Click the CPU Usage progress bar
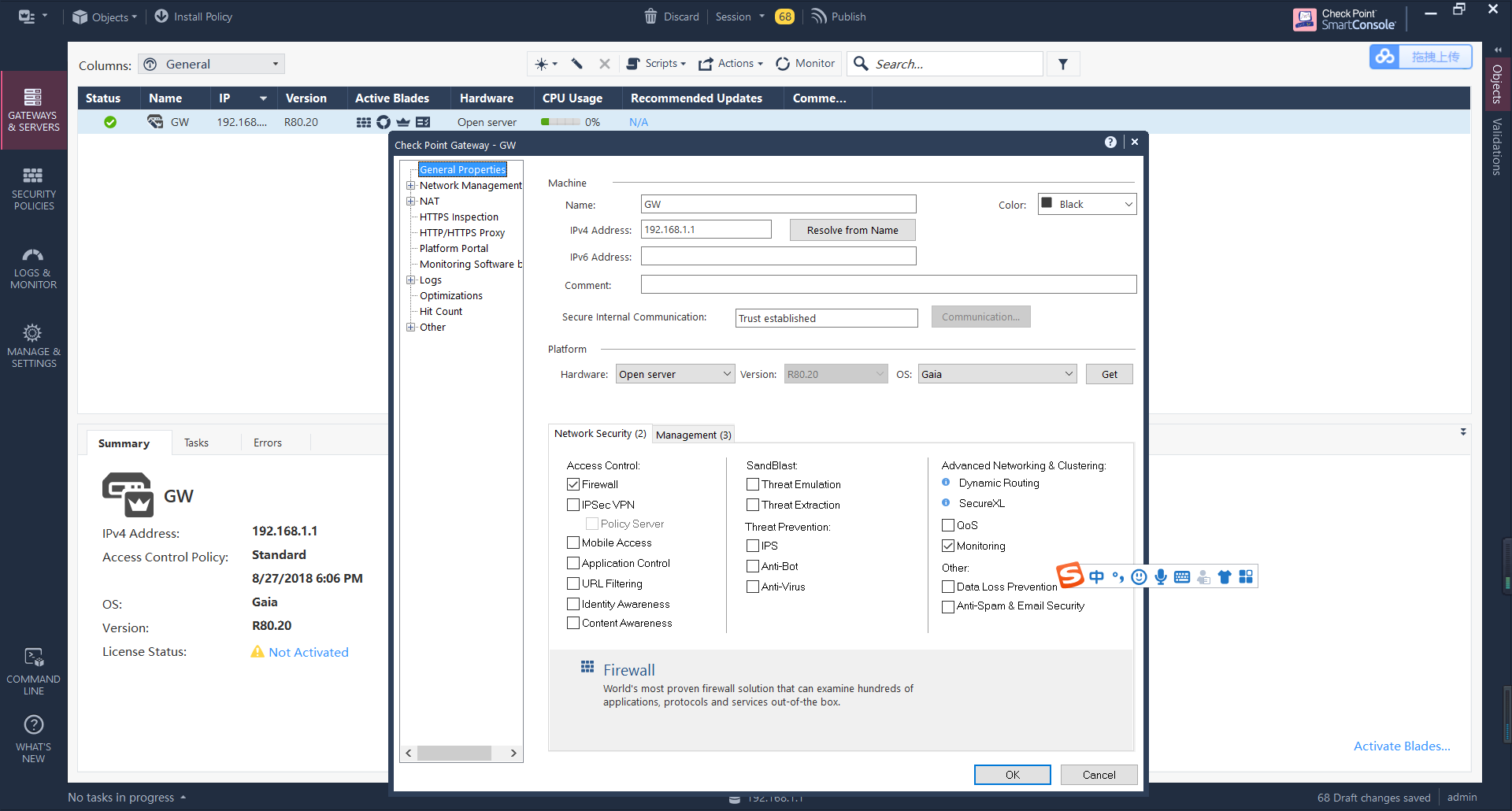Viewport: 1512px width, 811px height. pyautogui.click(x=560, y=122)
